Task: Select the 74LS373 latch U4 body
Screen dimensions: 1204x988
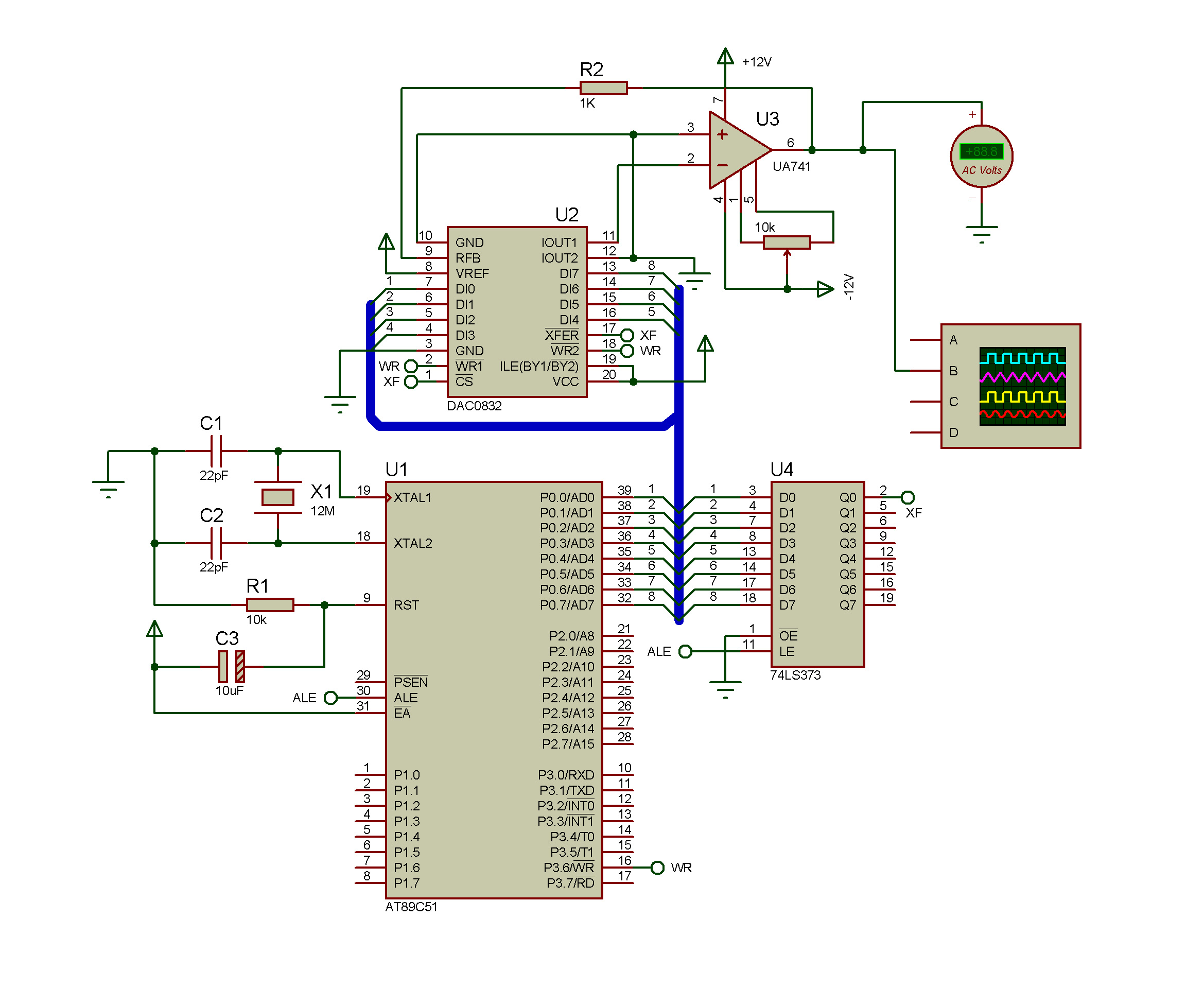Action: (x=817, y=574)
